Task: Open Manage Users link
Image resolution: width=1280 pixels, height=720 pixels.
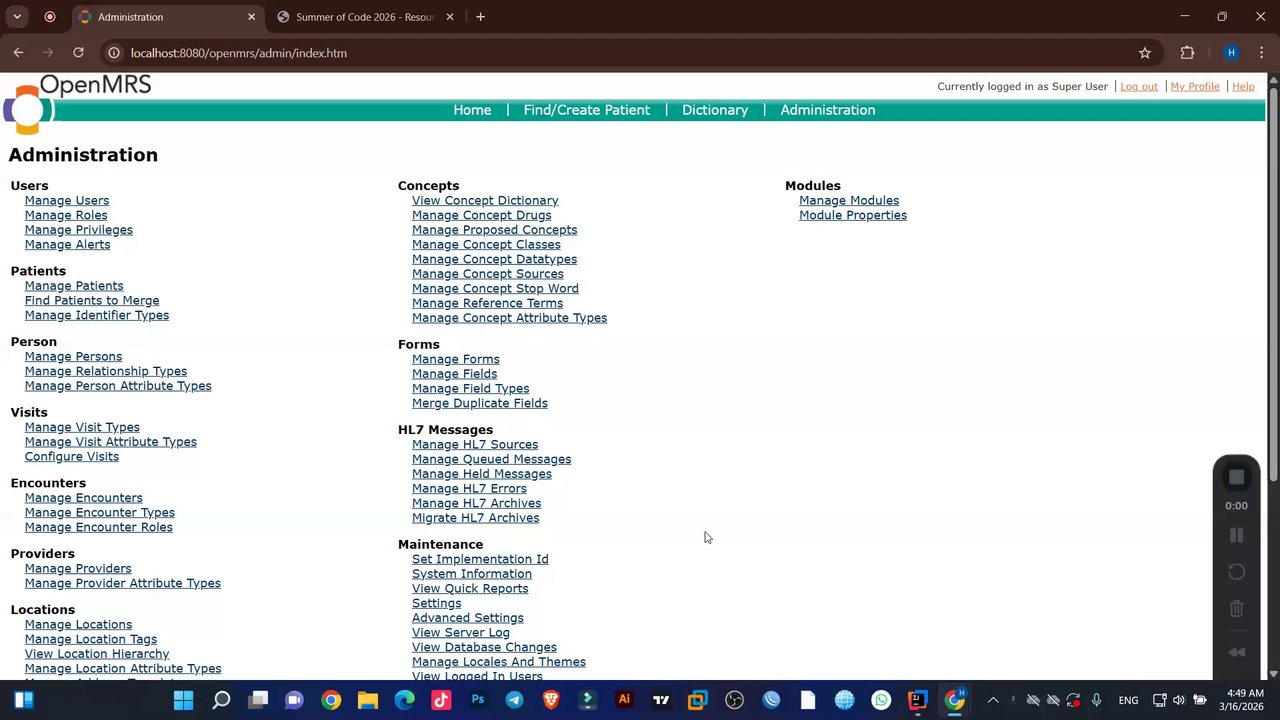Action: (x=67, y=200)
